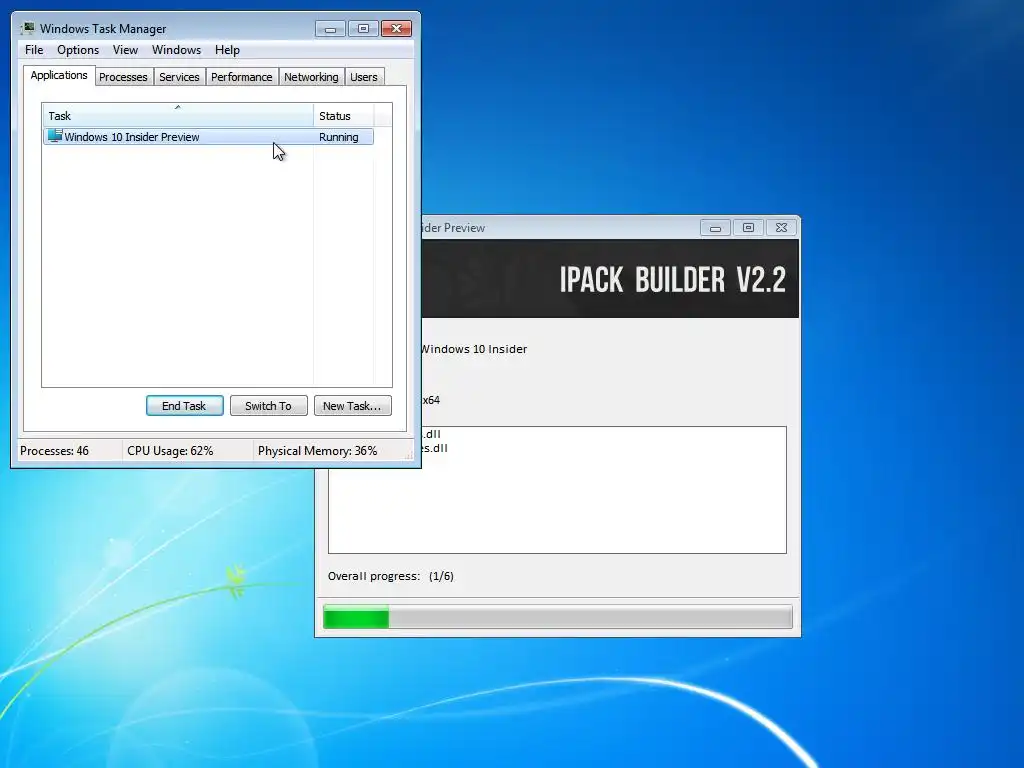Click the New Task... button
Screen dimensions: 1024x768
click(352, 406)
